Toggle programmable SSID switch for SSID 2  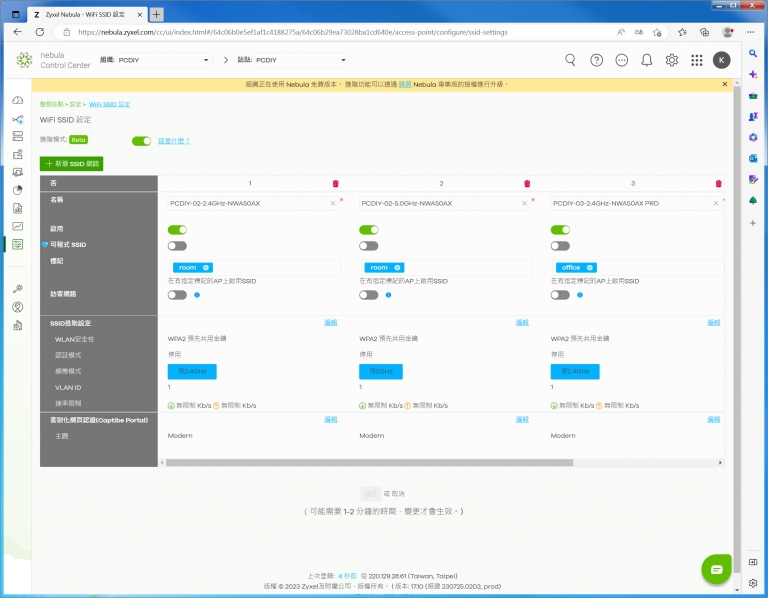point(369,246)
